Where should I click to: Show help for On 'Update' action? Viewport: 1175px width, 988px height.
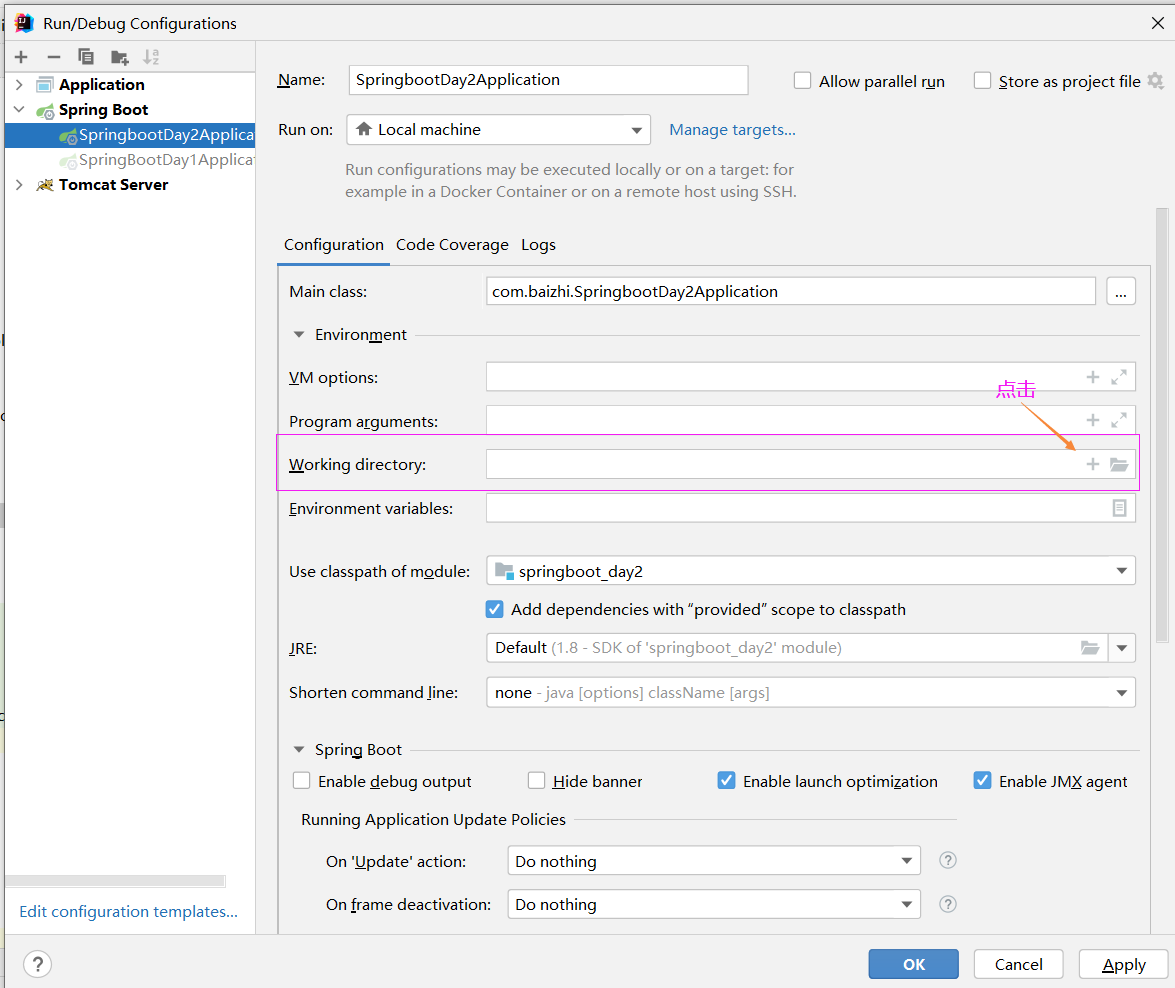point(947,861)
